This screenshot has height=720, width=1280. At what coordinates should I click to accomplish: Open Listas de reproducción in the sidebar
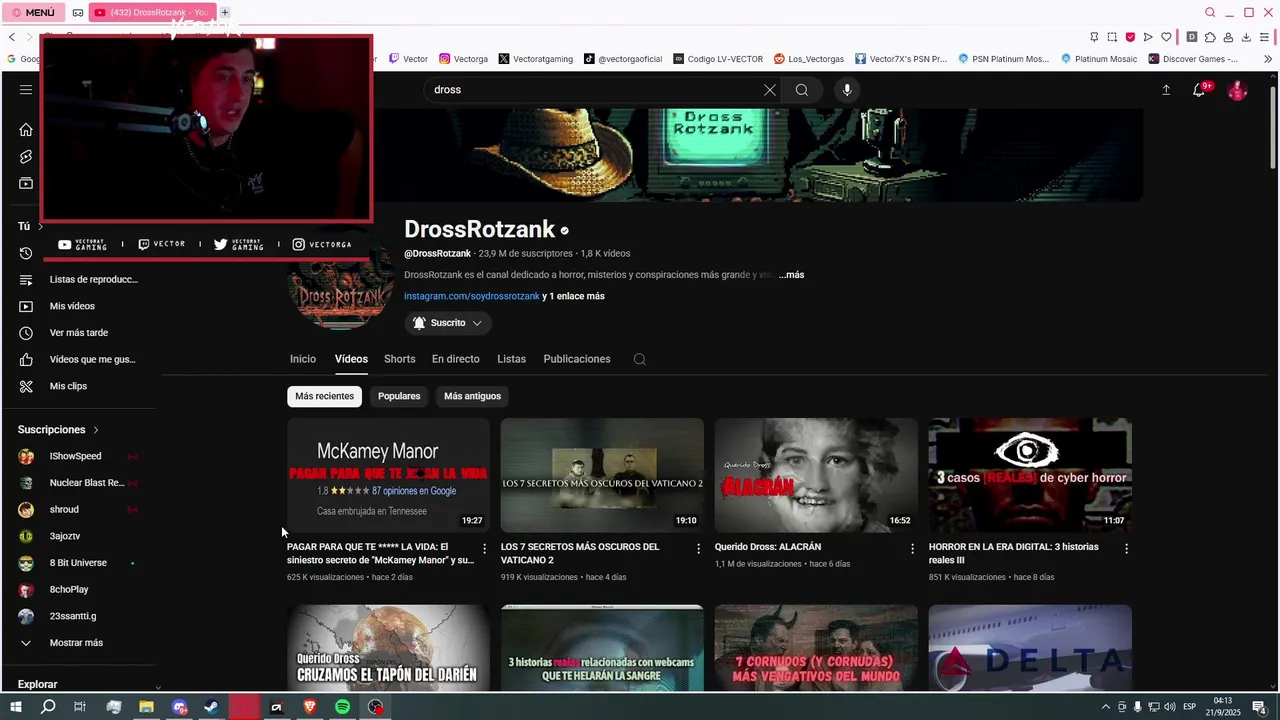click(80, 280)
